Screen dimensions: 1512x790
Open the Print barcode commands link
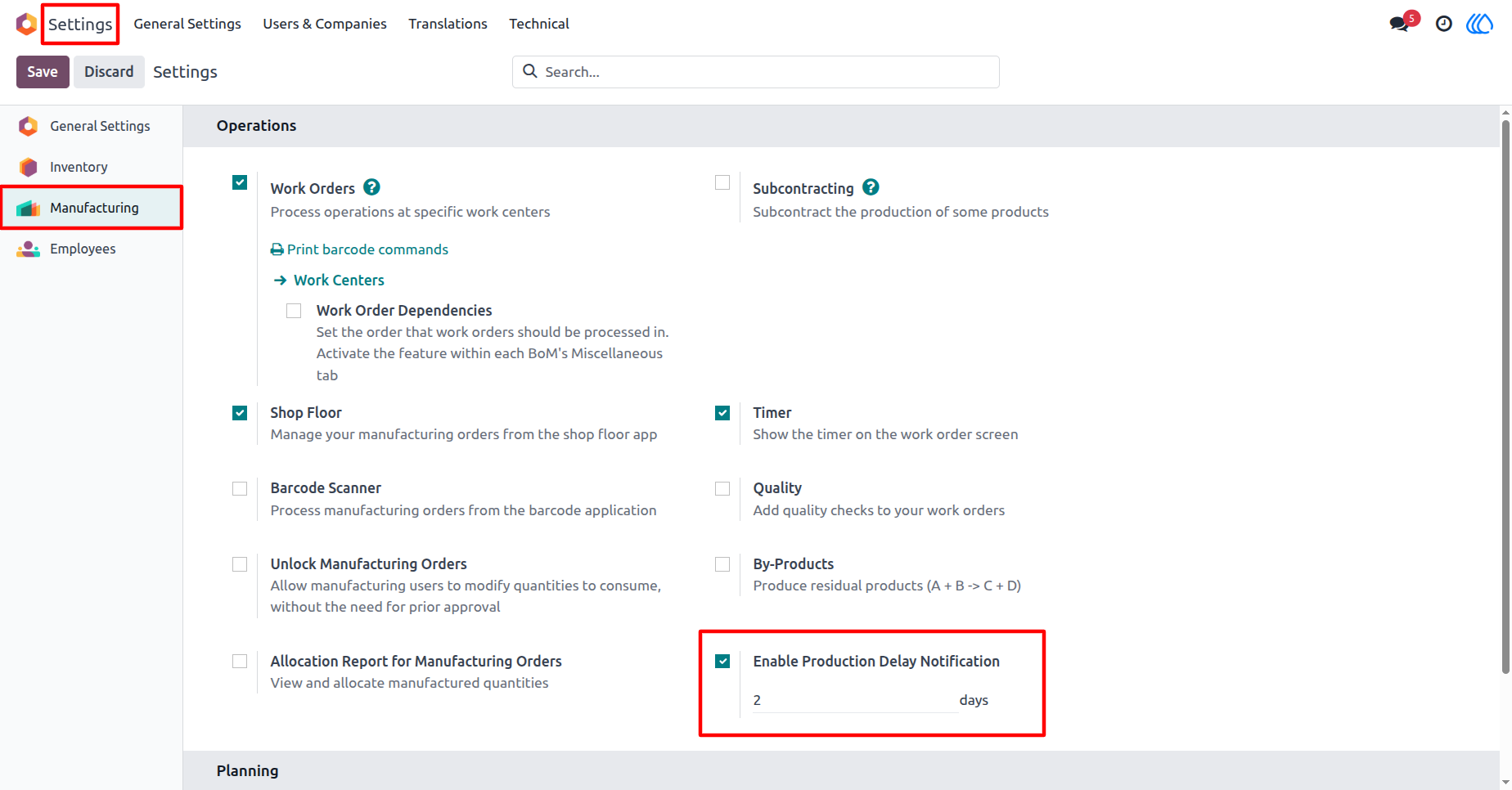click(367, 249)
